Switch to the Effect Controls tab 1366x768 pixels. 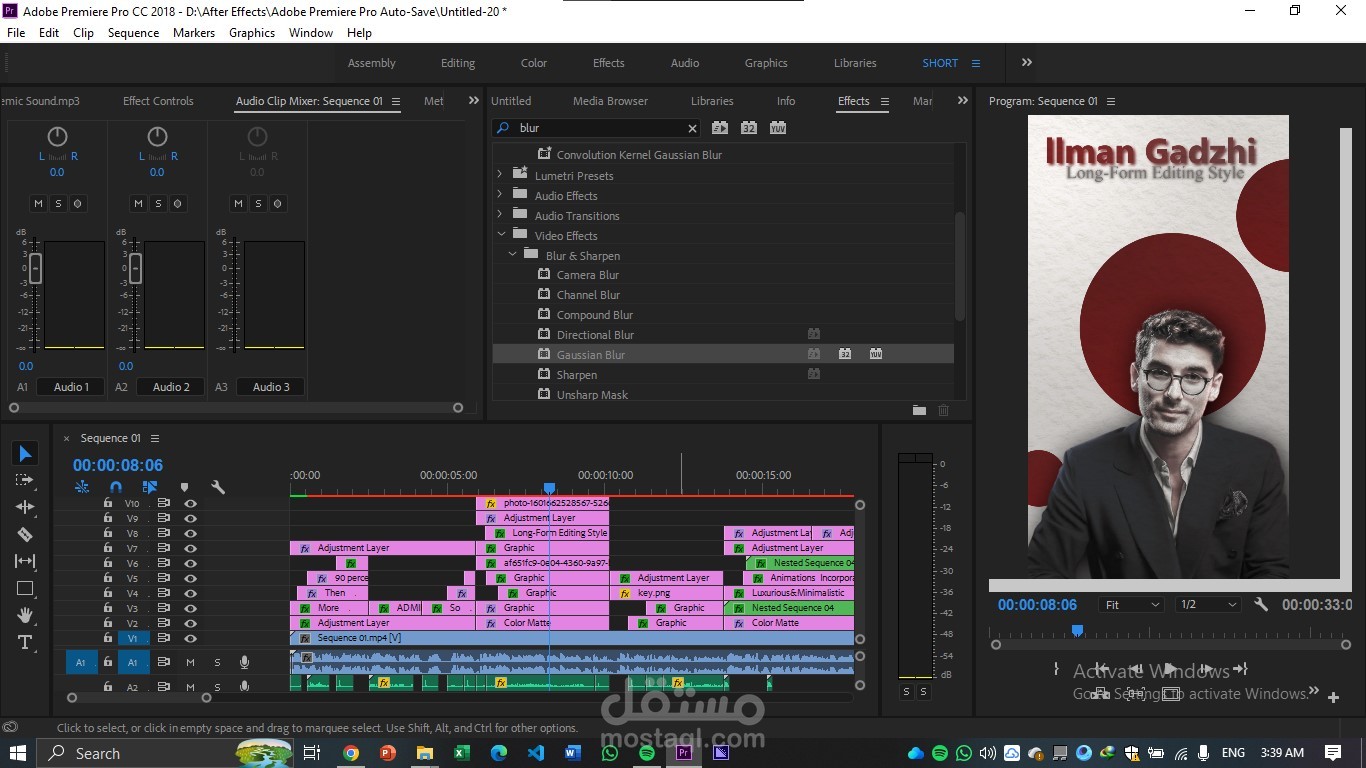[158, 101]
